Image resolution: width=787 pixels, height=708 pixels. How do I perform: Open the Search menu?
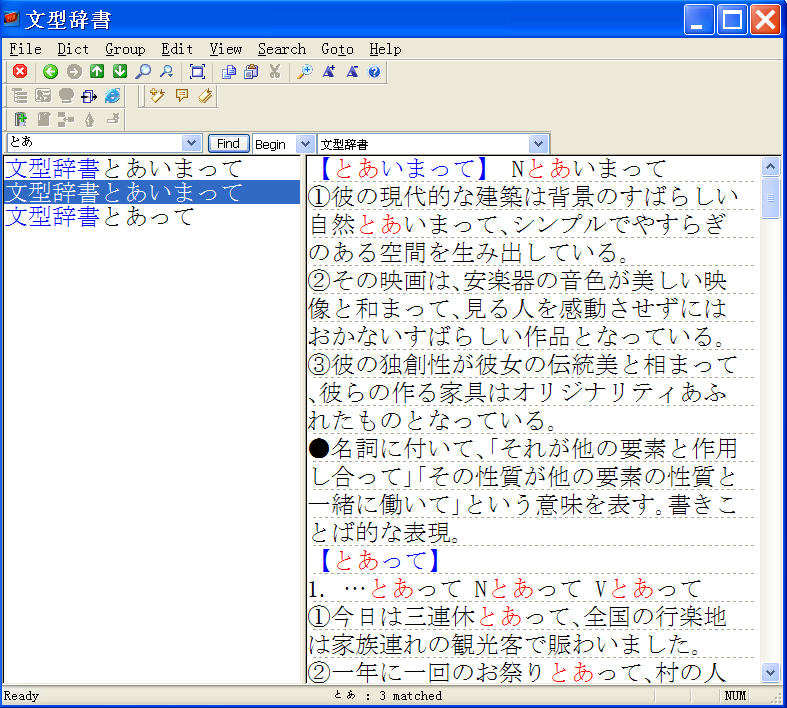point(282,49)
